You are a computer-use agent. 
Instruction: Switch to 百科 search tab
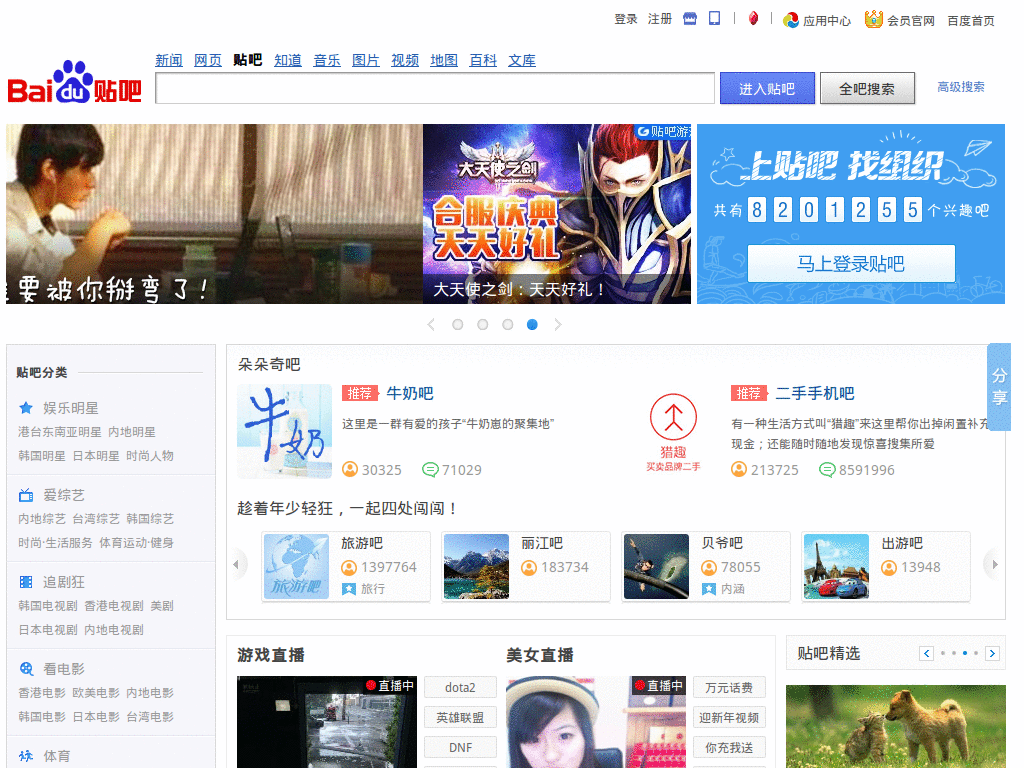[483, 61]
